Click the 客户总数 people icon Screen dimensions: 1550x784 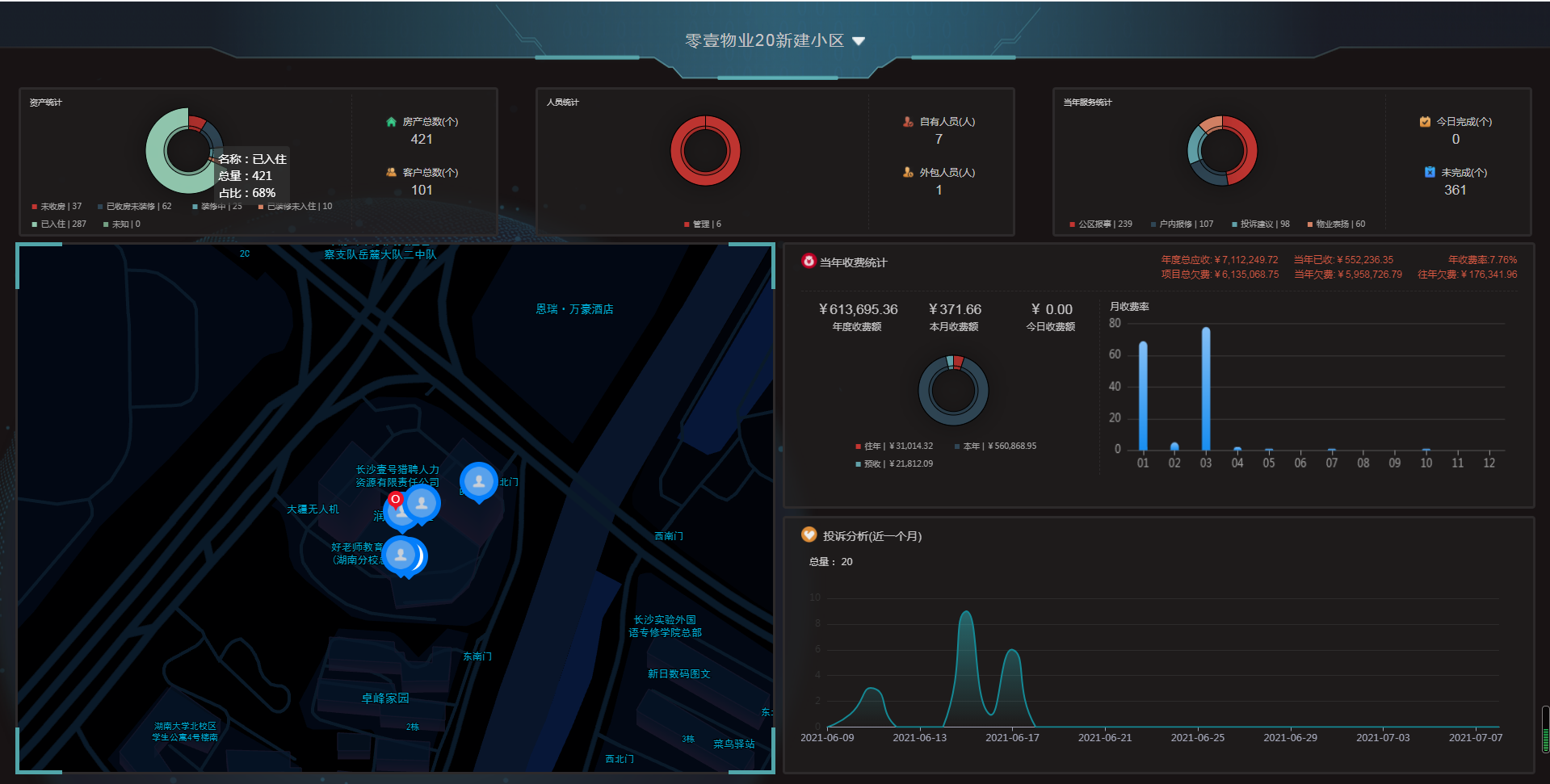coord(391,173)
